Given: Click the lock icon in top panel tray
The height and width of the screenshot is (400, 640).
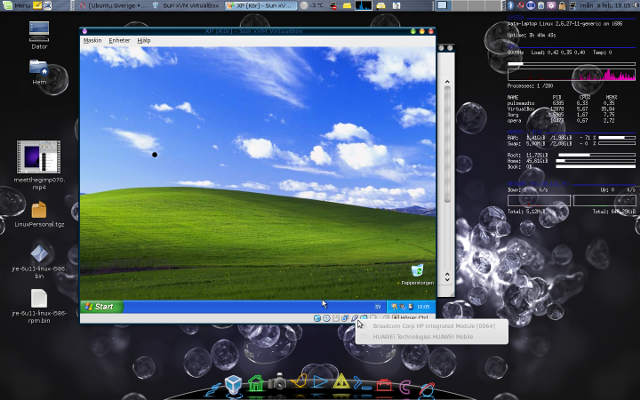Looking at the screenshot, I should [x=562, y=6].
